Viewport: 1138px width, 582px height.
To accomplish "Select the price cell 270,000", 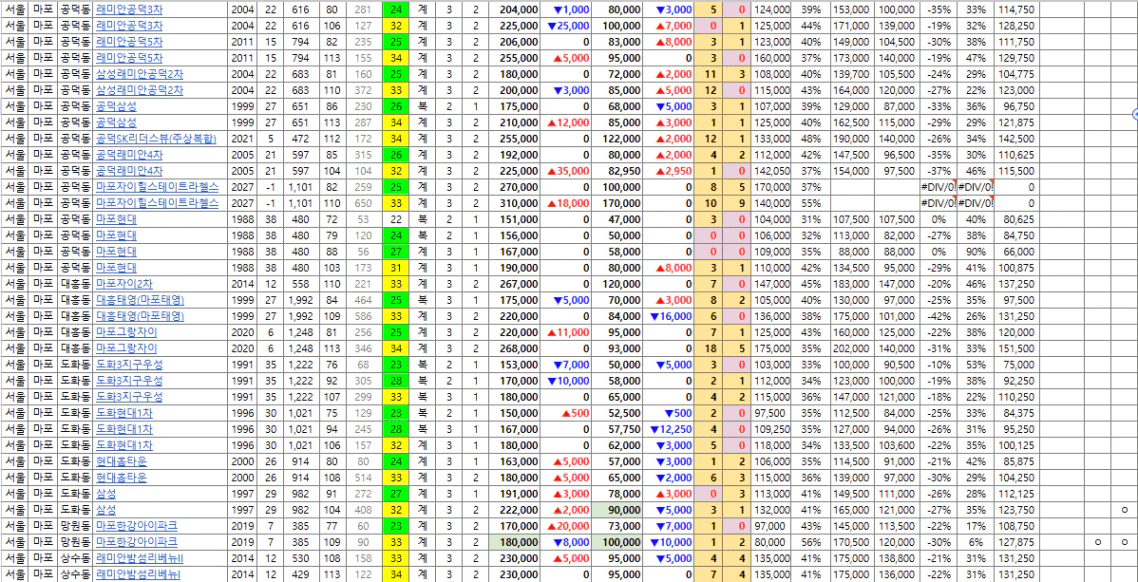I will point(515,186).
